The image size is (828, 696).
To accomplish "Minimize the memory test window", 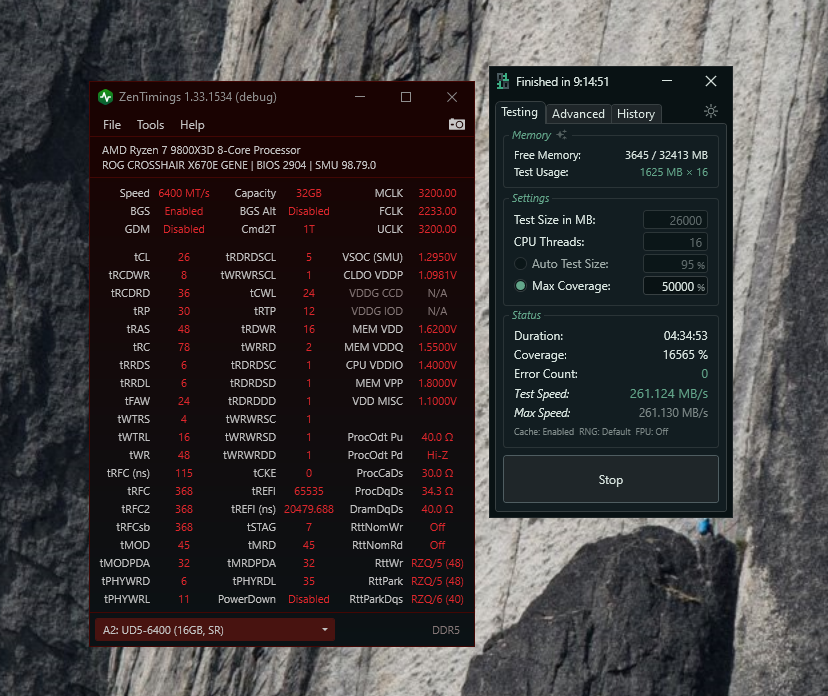I will coord(667,81).
